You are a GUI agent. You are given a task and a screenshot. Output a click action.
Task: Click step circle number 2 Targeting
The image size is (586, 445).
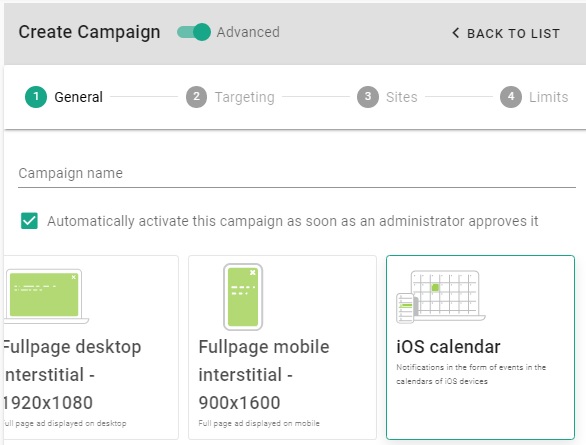[197, 97]
